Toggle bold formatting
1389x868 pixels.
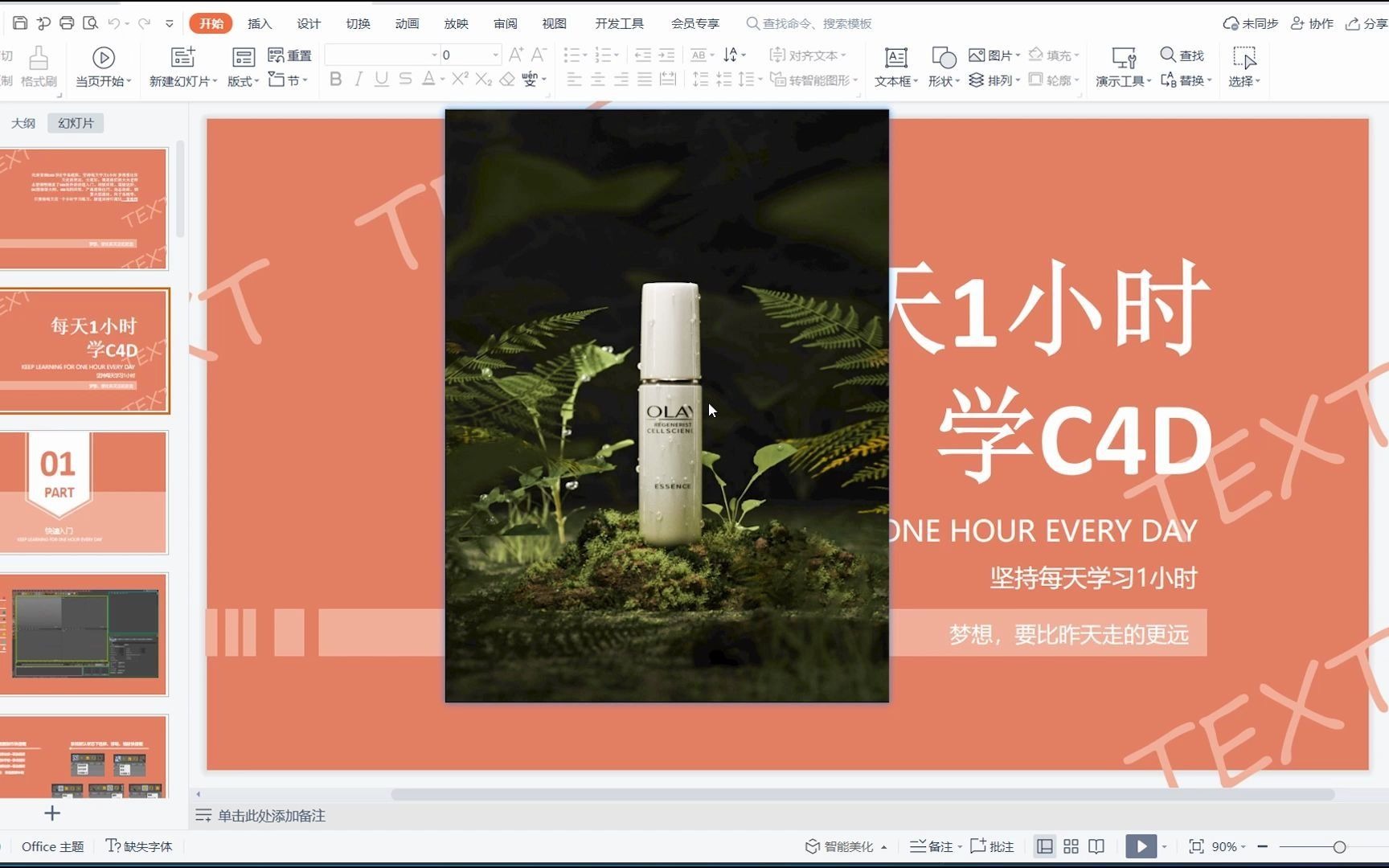(x=336, y=79)
